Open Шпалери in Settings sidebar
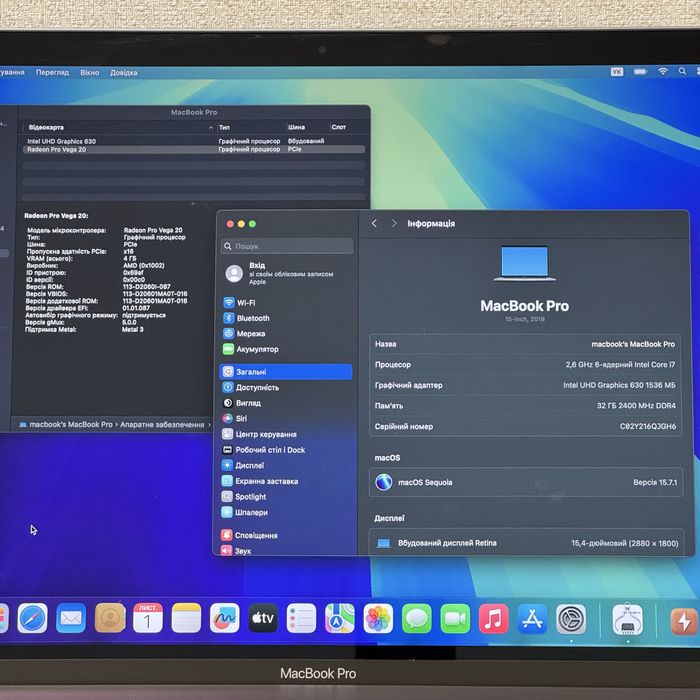The height and width of the screenshot is (700, 700). tap(286, 512)
